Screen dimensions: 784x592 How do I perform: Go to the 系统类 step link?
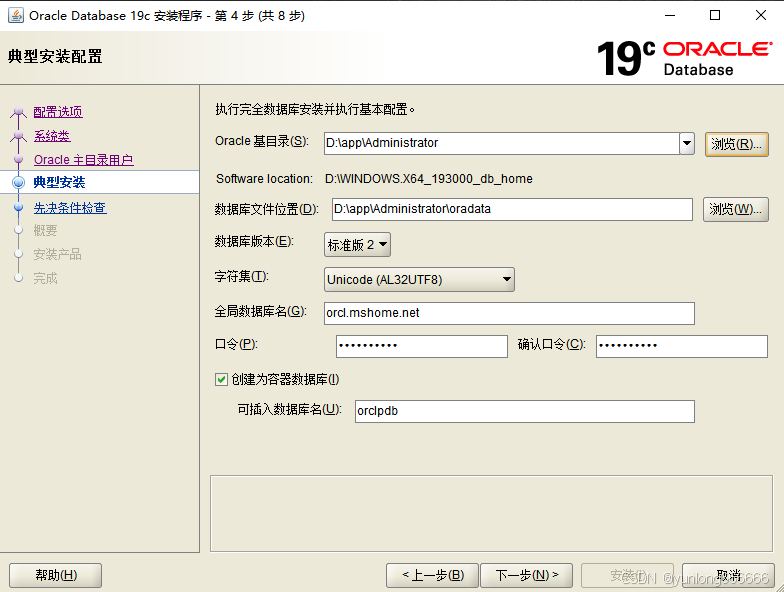(52, 136)
